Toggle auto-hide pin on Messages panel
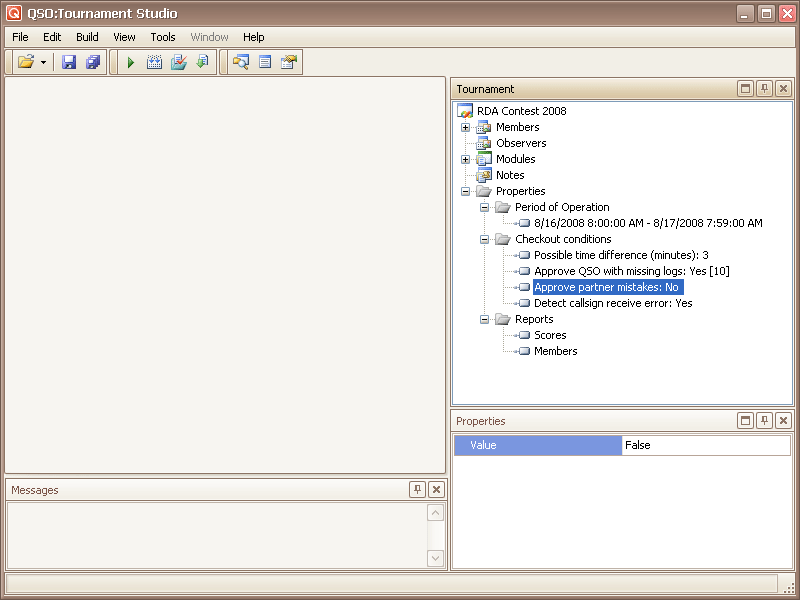This screenshot has height=600, width=800. click(x=417, y=489)
